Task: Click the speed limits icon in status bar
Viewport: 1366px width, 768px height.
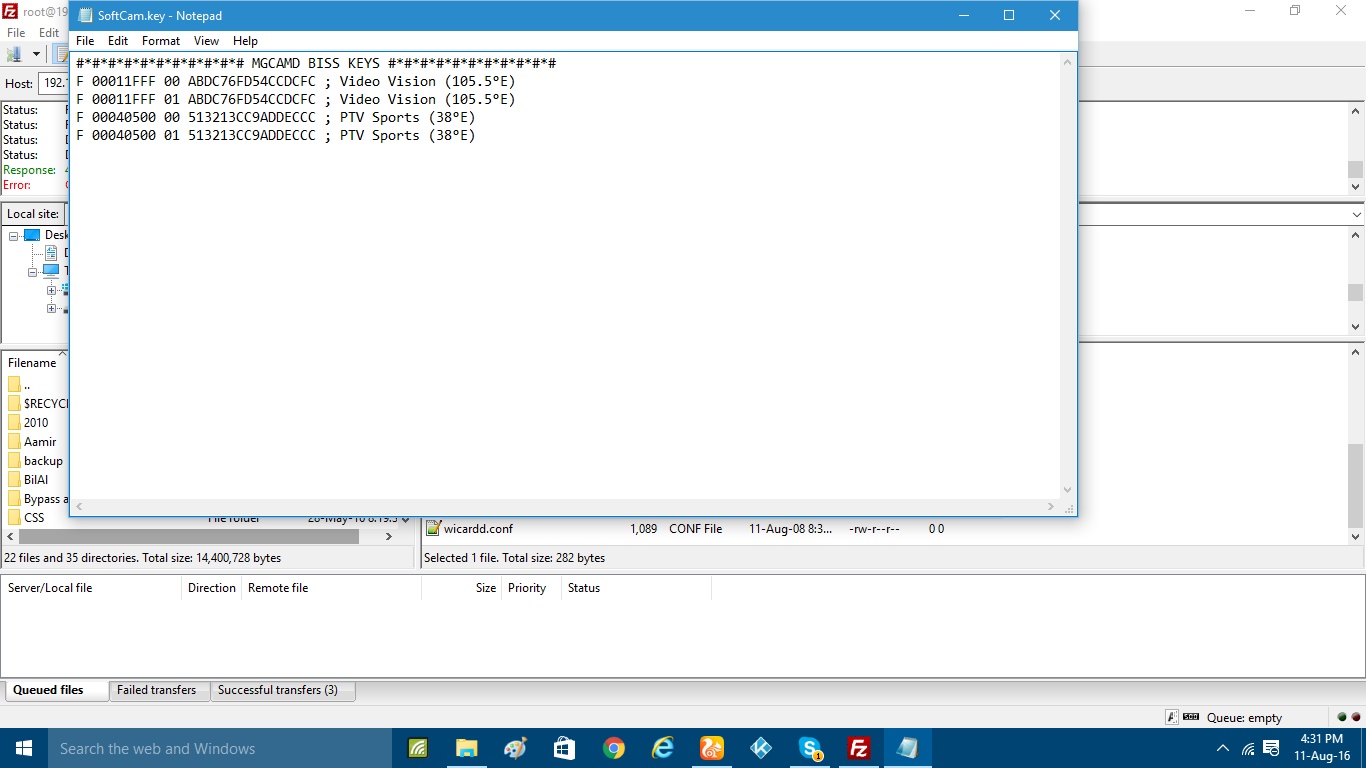Action: [x=1191, y=717]
